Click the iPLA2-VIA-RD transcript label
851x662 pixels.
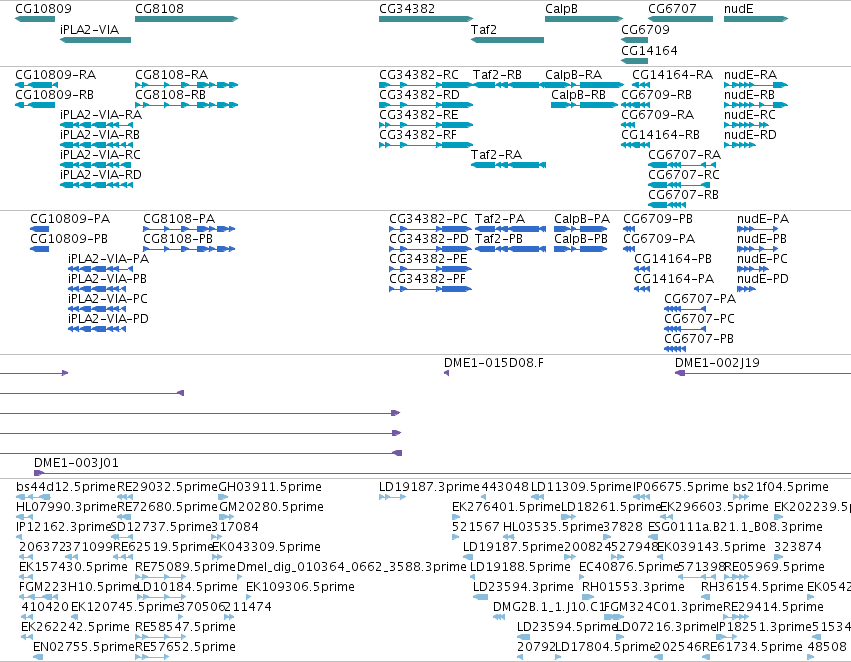coord(101,175)
